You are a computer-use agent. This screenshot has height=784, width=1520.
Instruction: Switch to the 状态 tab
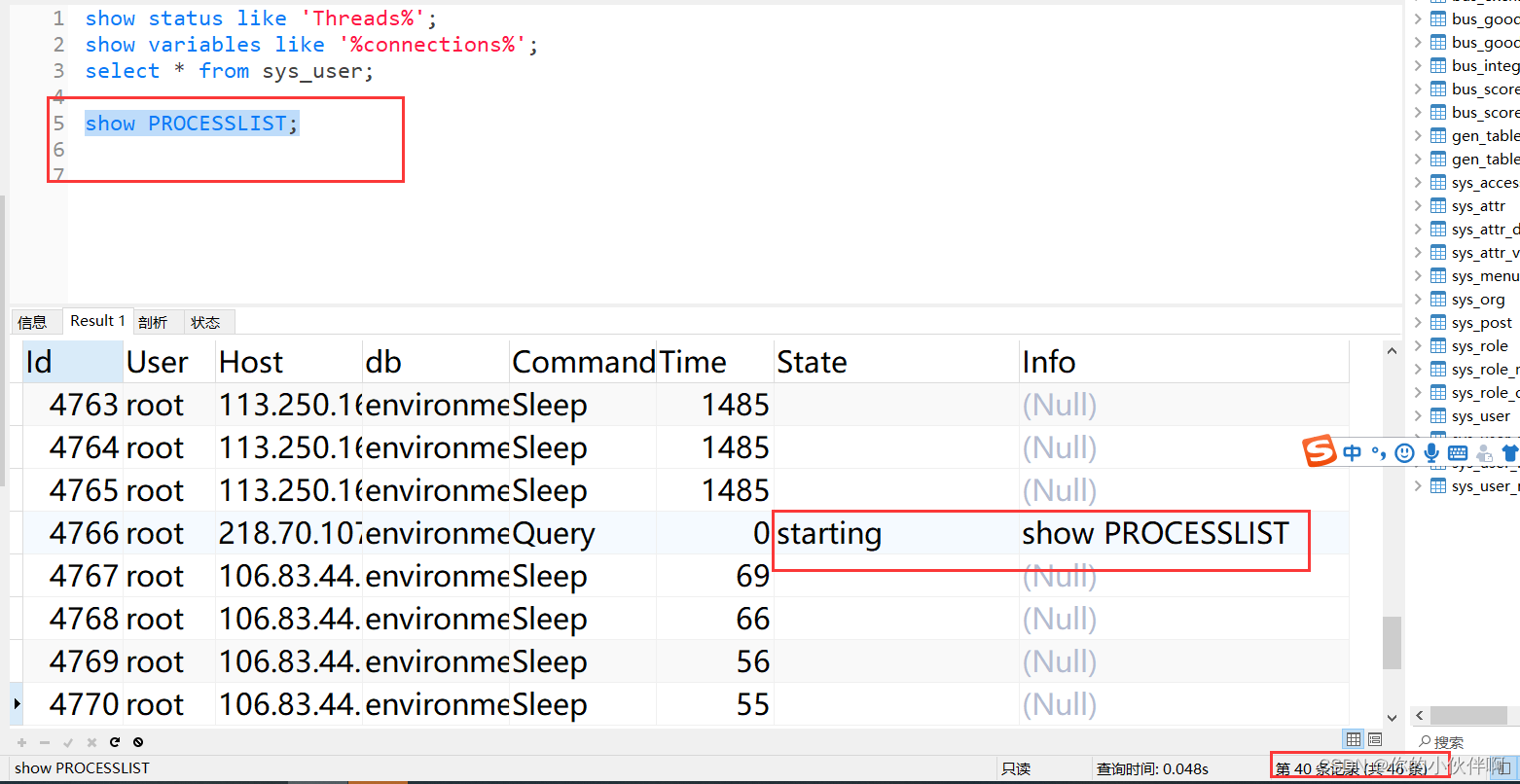coord(205,322)
